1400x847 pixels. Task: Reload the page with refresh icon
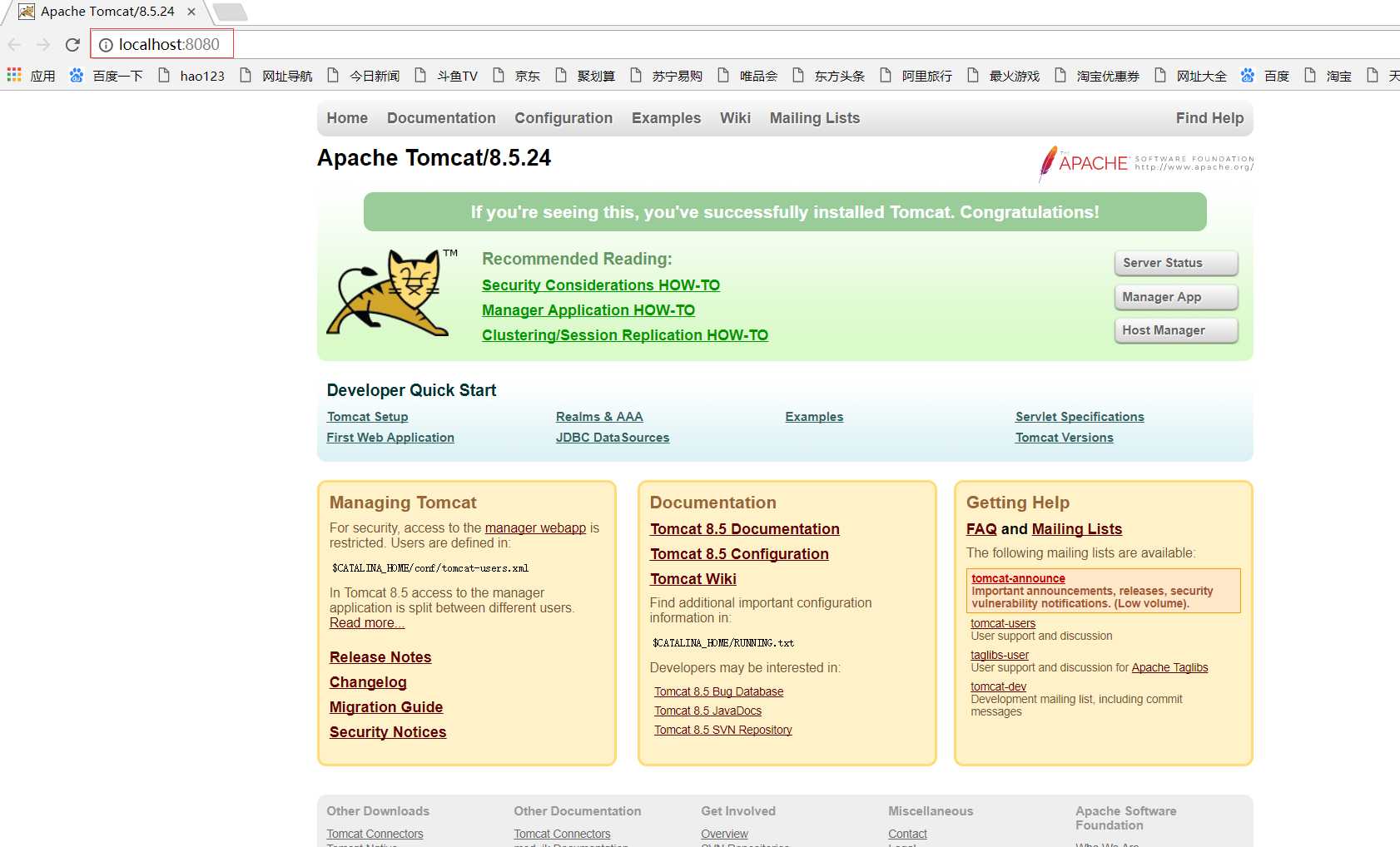(72, 44)
